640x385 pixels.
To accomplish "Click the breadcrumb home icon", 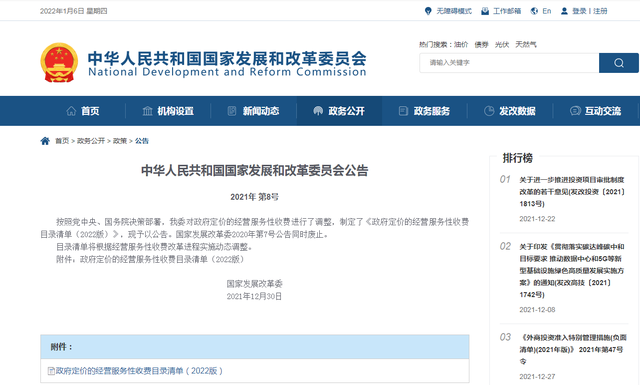I will (x=45, y=141).
